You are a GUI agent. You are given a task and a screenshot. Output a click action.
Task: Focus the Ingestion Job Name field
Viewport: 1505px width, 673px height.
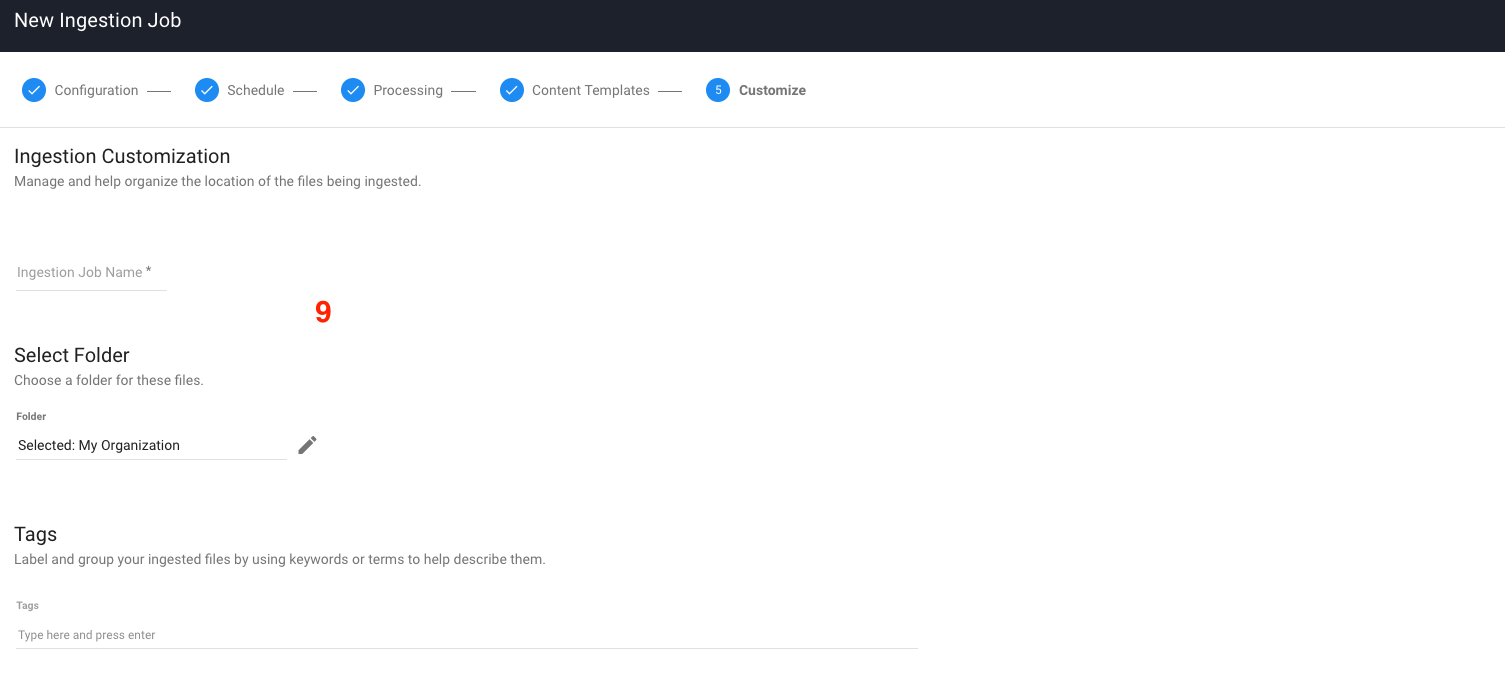click(x=91, y=273)
